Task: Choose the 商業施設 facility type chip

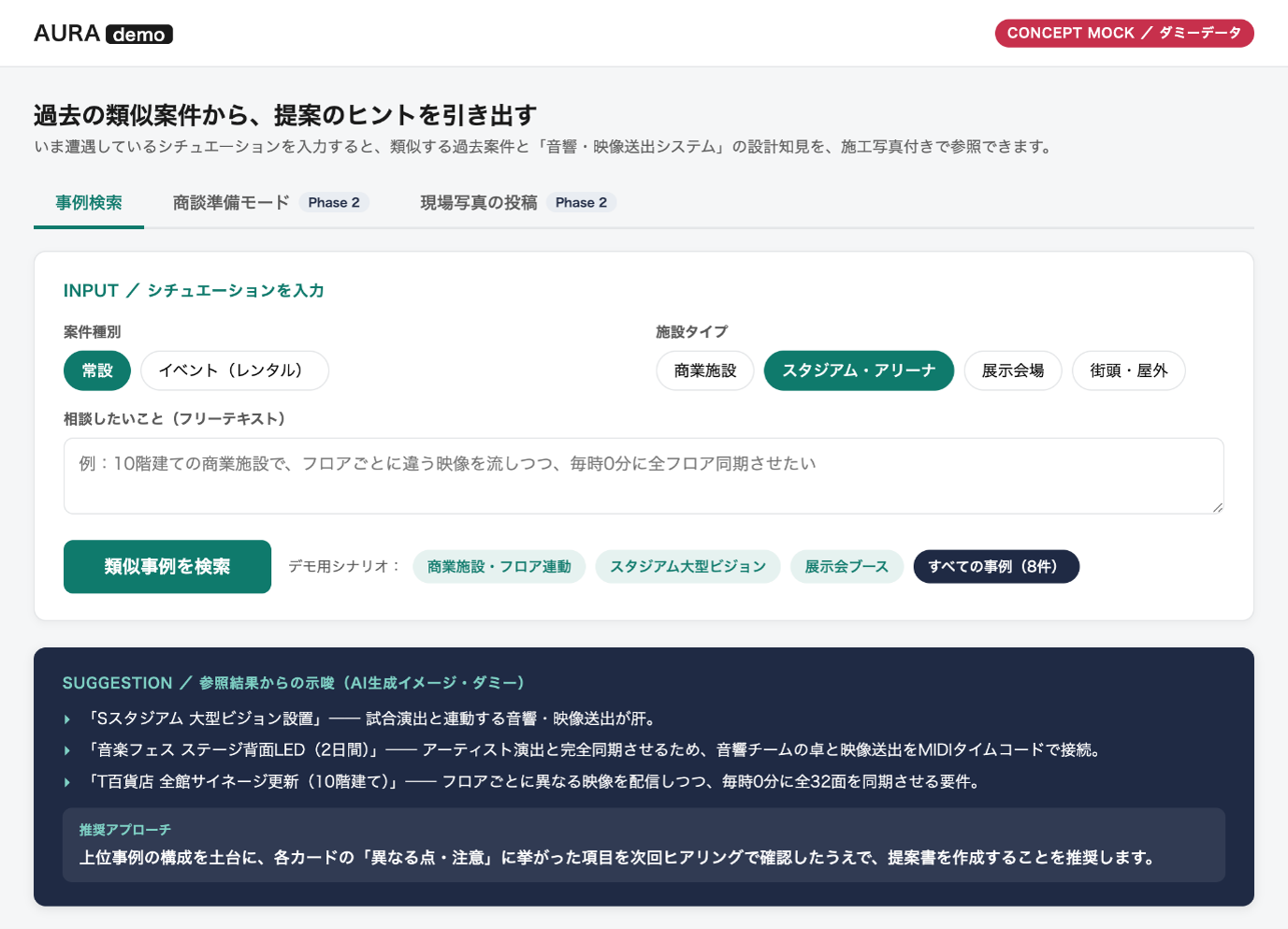Action: click(705, 370)
